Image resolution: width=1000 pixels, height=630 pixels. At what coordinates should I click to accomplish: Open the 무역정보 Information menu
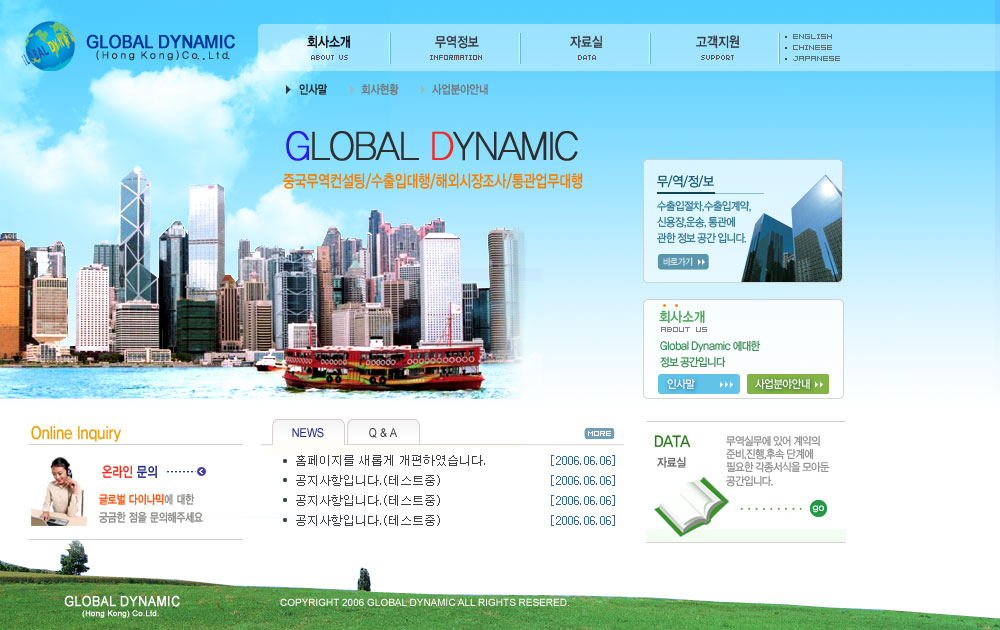(x=456, y=47)
